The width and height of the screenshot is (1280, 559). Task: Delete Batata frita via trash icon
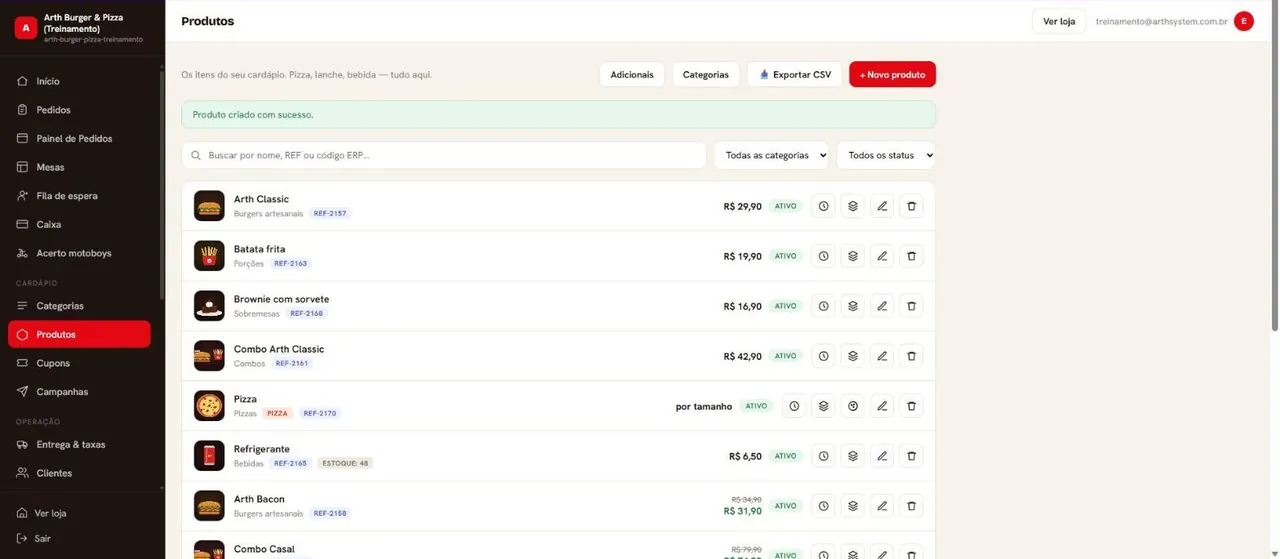pos(911,256)
